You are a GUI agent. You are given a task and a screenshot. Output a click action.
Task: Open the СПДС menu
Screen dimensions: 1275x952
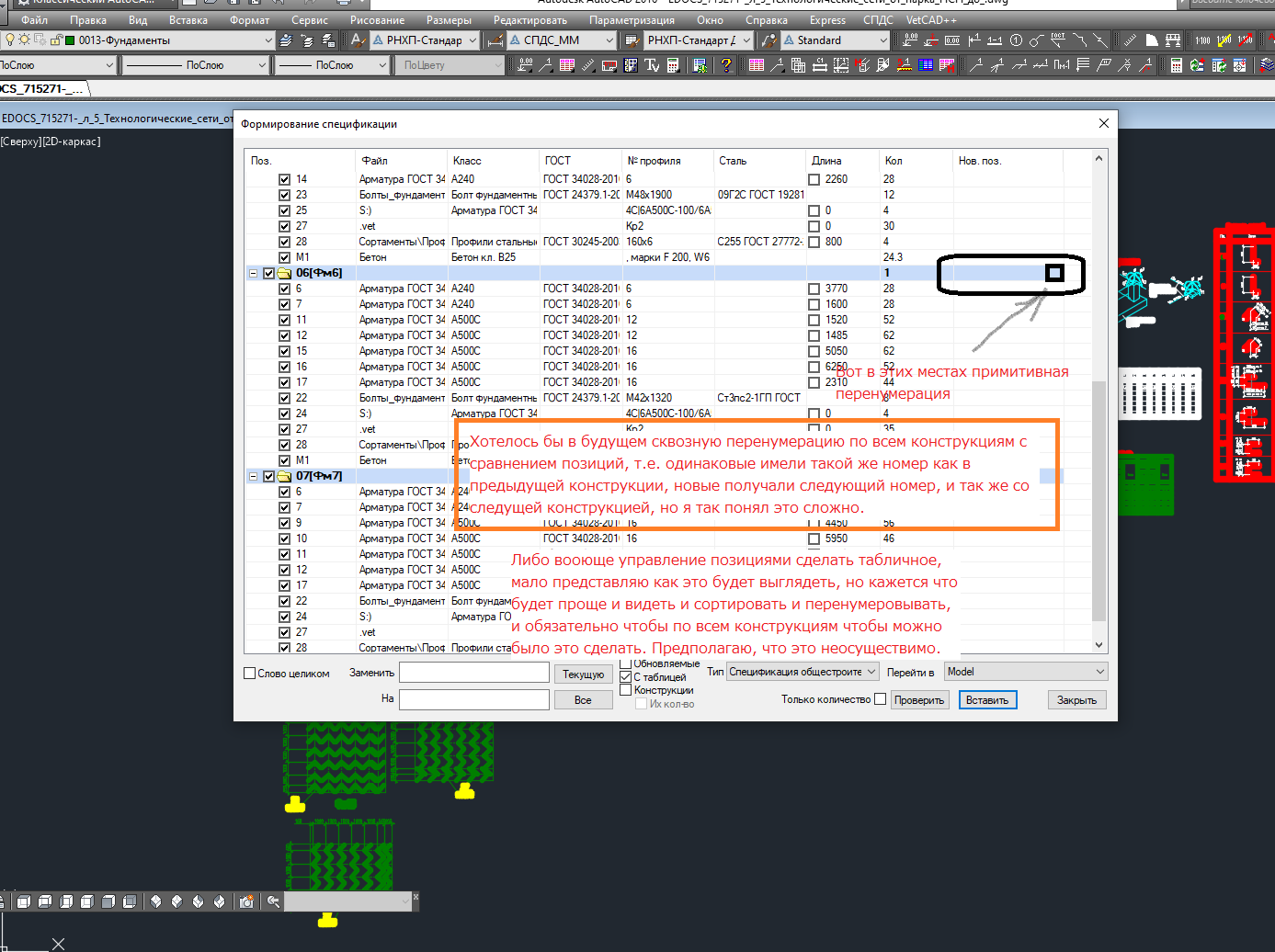[x=878, y=19]
